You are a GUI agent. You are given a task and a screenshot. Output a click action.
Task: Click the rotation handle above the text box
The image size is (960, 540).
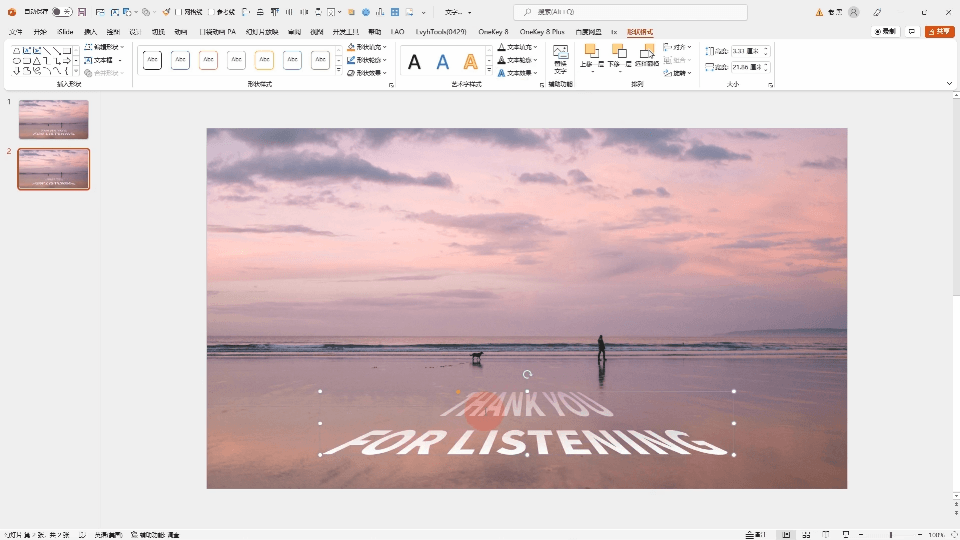point(527,375)
